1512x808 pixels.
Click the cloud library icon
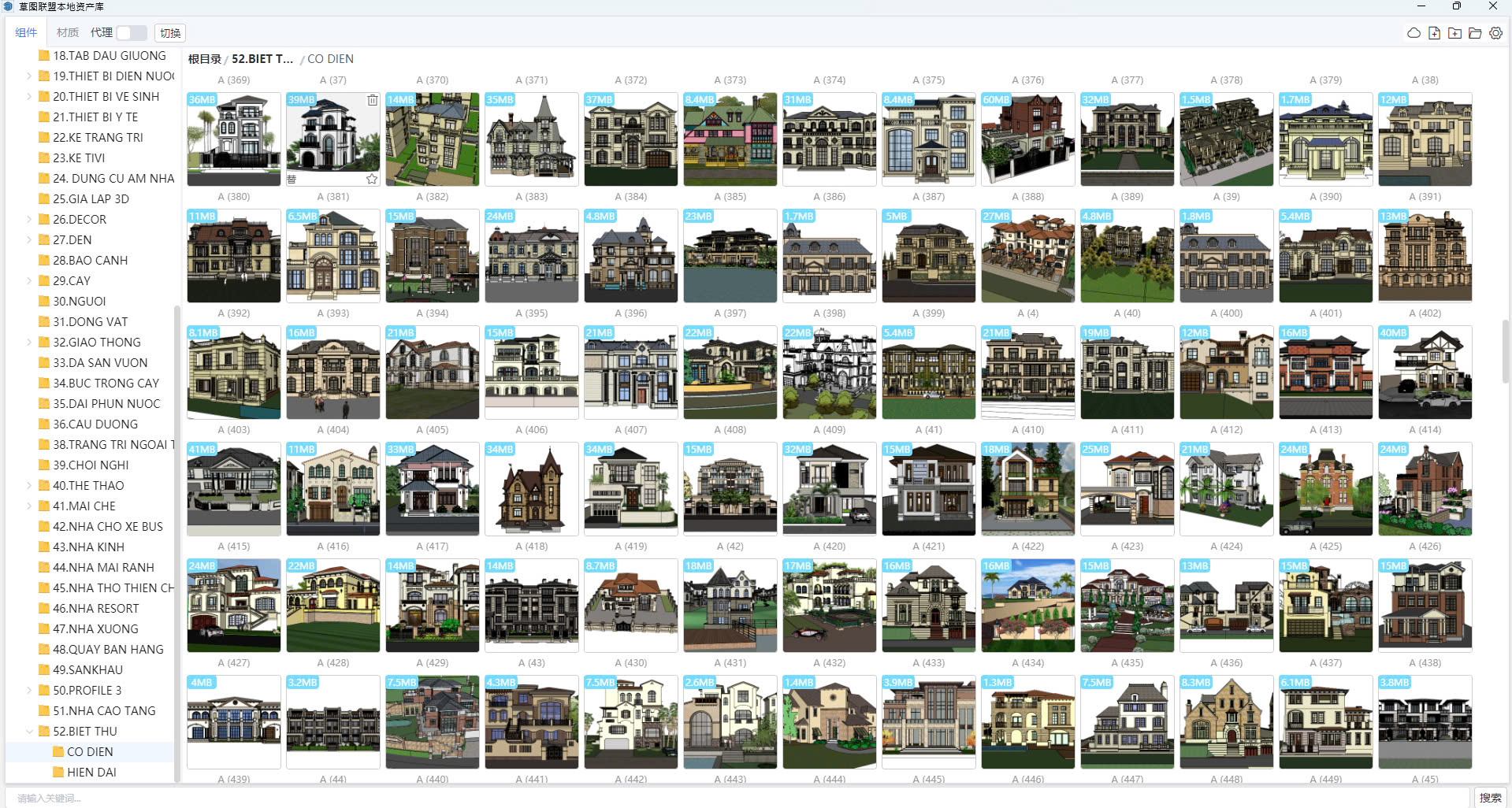click(1414, 33)
